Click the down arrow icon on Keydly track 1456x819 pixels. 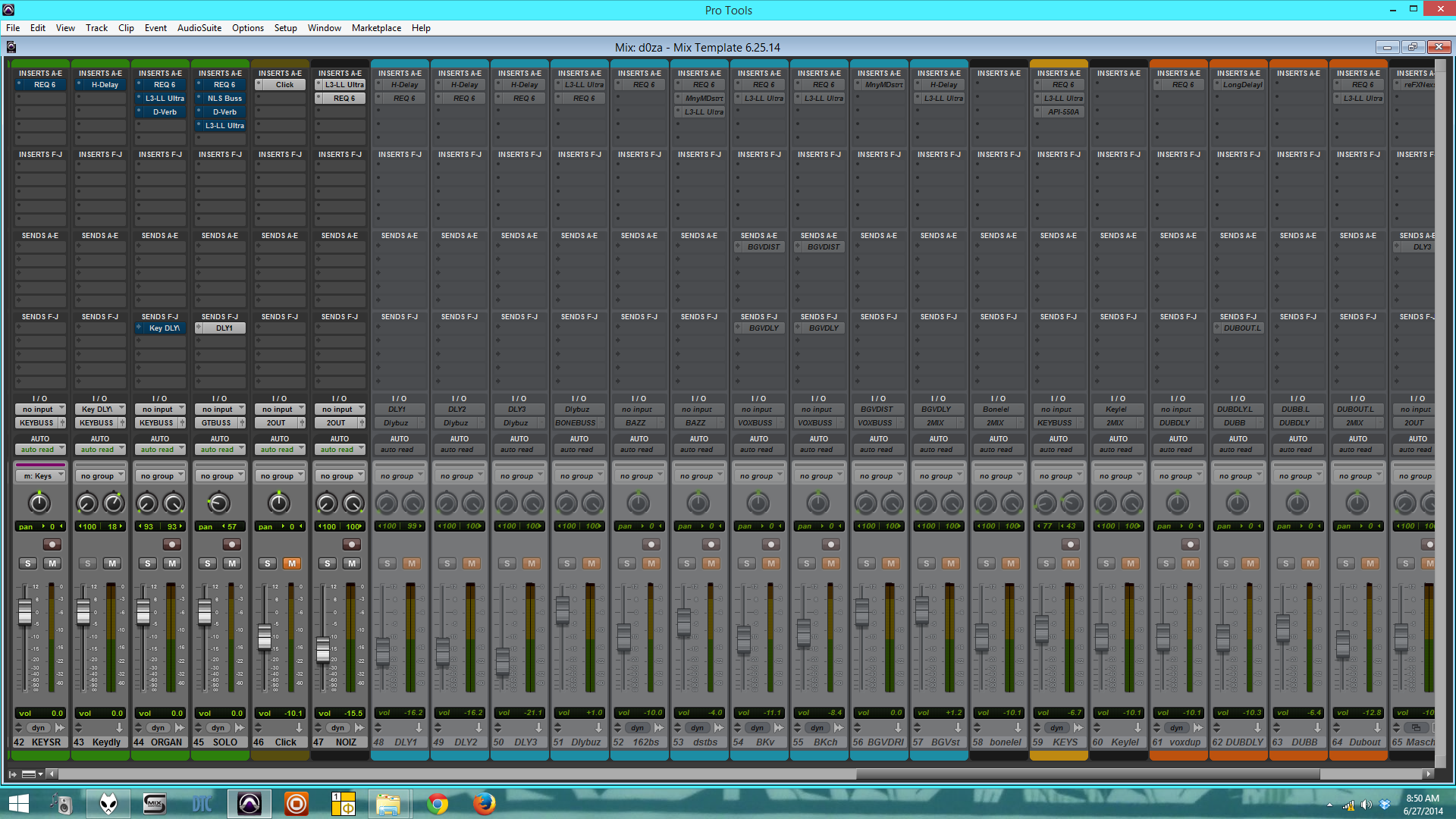click(x=119, y=727)
